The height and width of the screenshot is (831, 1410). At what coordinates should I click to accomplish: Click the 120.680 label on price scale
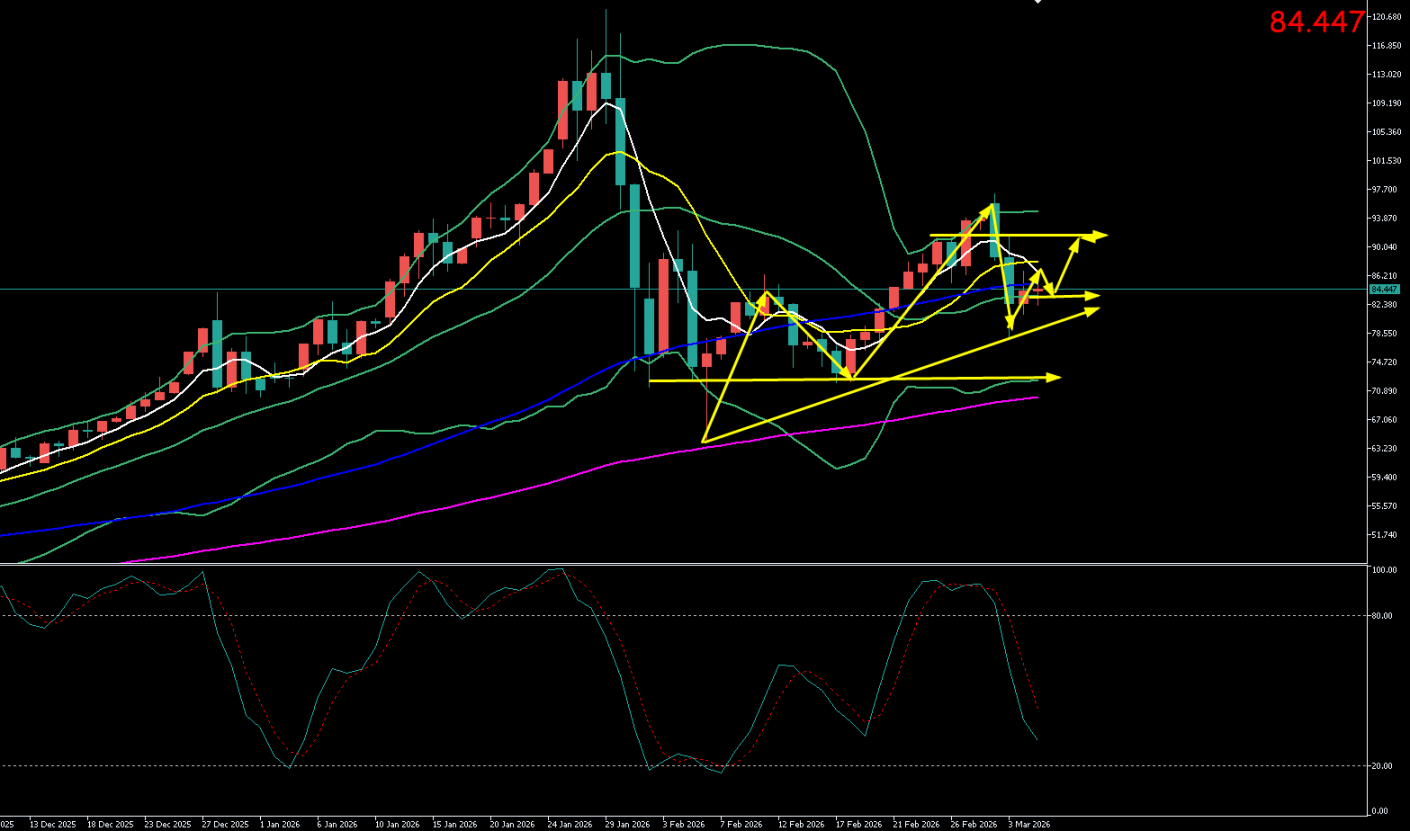tap(1385, 17)
